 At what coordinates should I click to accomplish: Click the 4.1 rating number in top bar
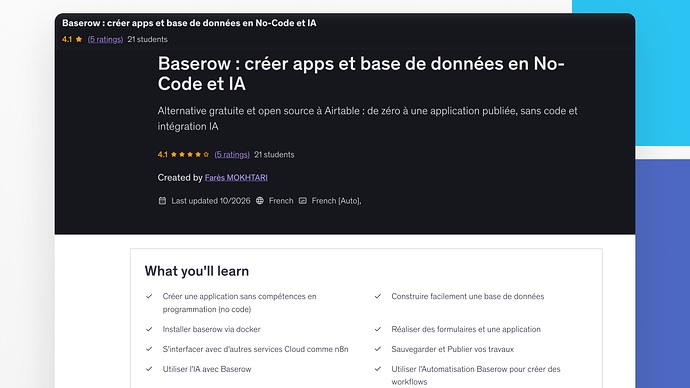(67, 39)
